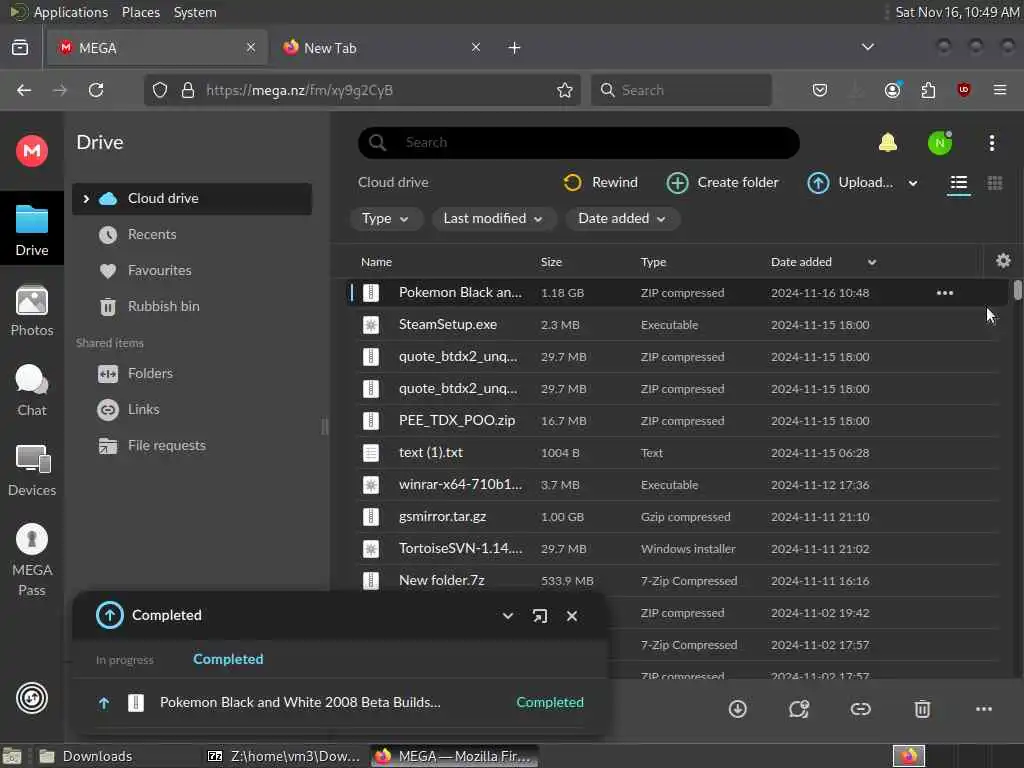Click the Firefox URL address bar

[362, 90]
